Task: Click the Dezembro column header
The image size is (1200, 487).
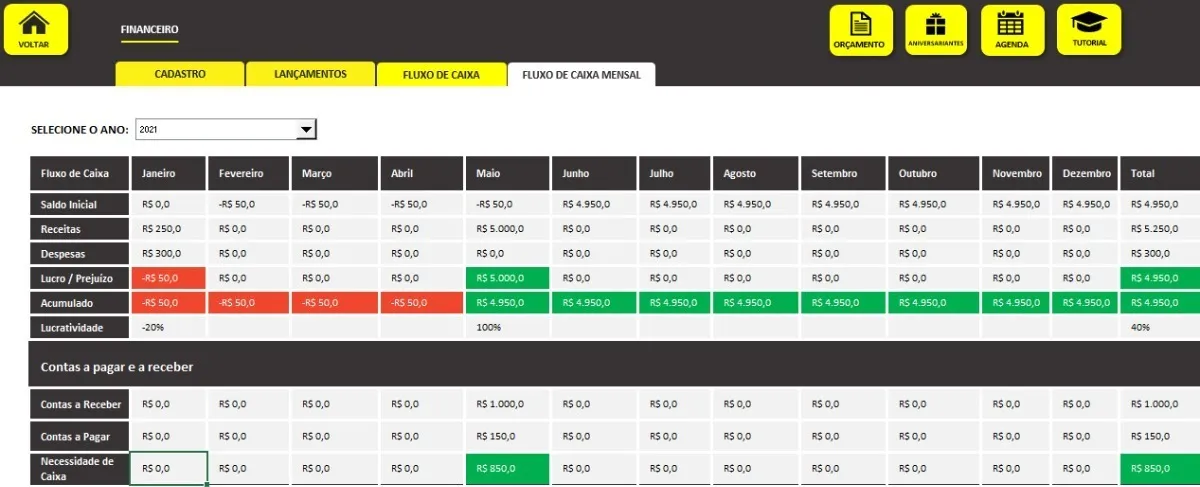Action: click(x=1084, y=173)
